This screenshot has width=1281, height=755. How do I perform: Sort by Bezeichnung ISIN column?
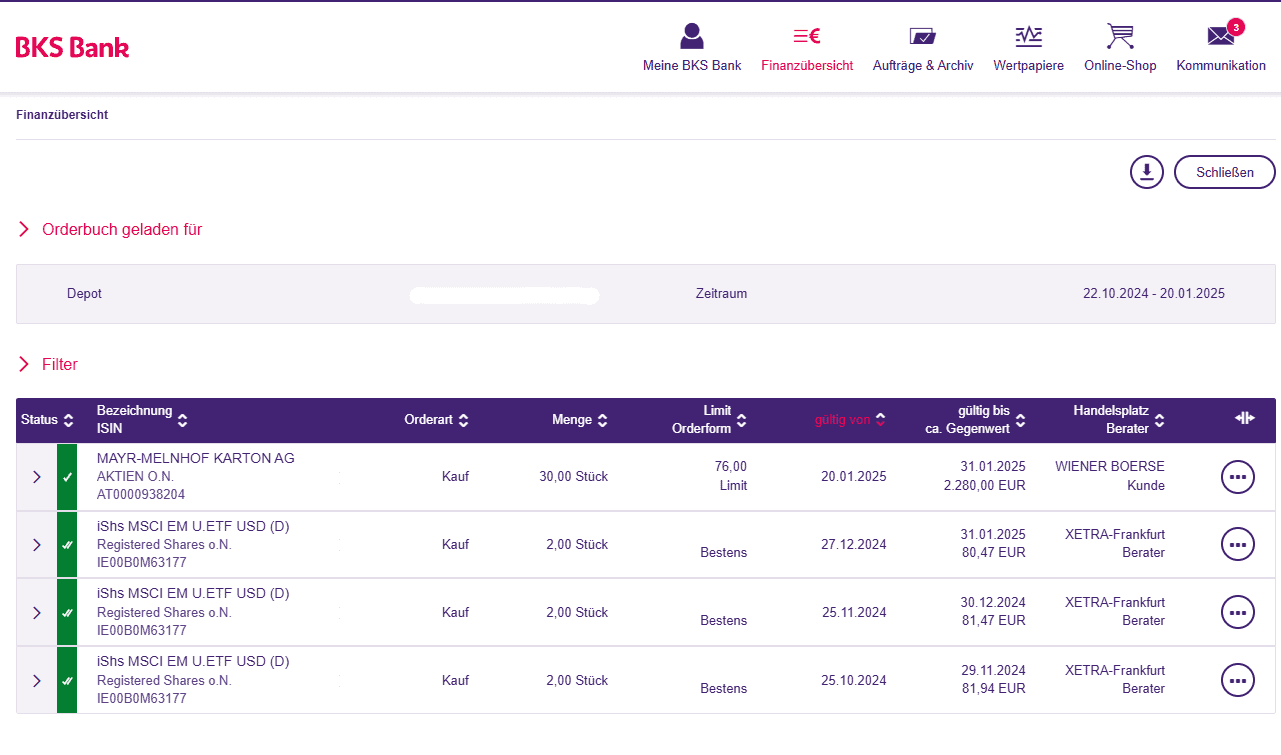142,420
